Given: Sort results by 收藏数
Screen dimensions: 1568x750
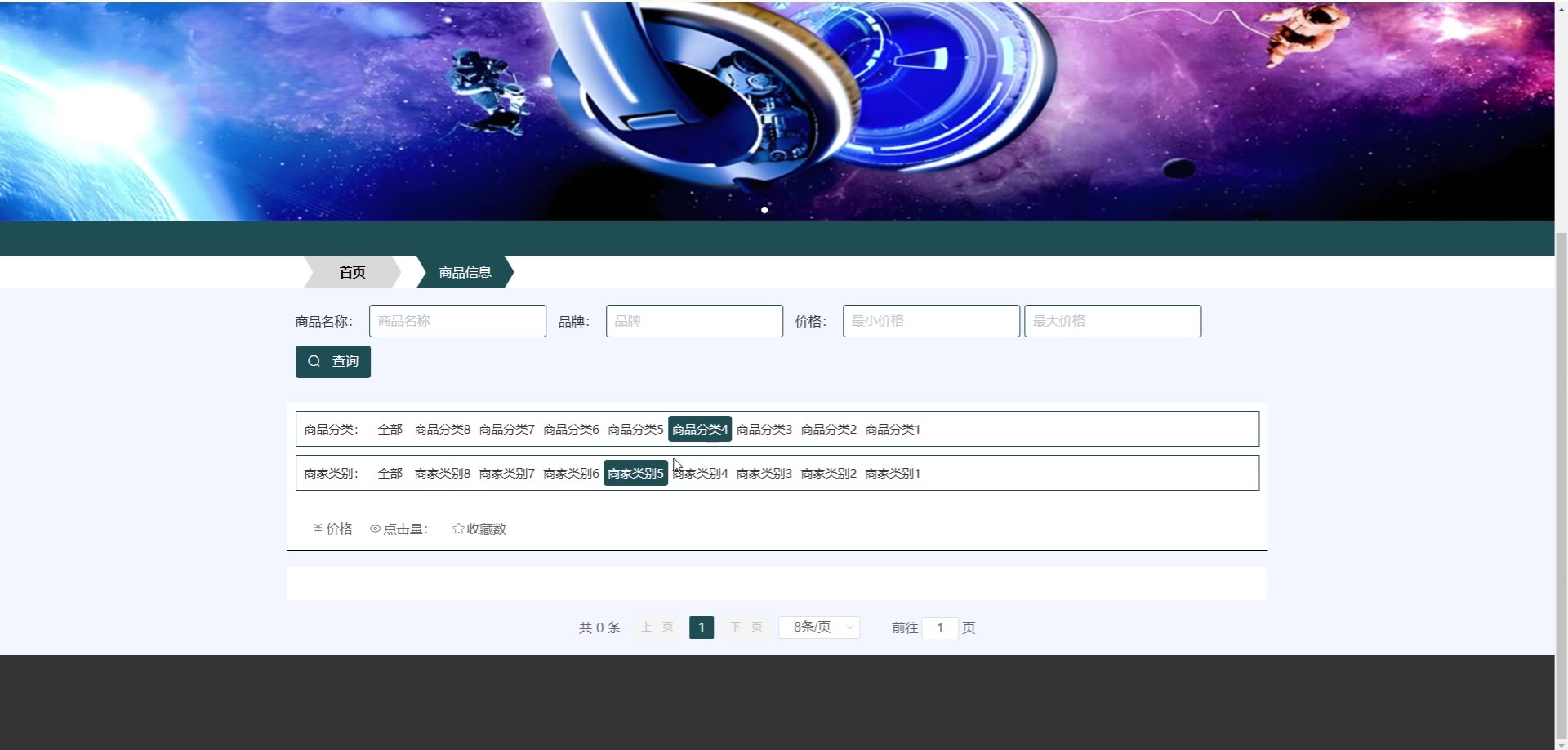Looking at the screenshot, I should 479,529.
